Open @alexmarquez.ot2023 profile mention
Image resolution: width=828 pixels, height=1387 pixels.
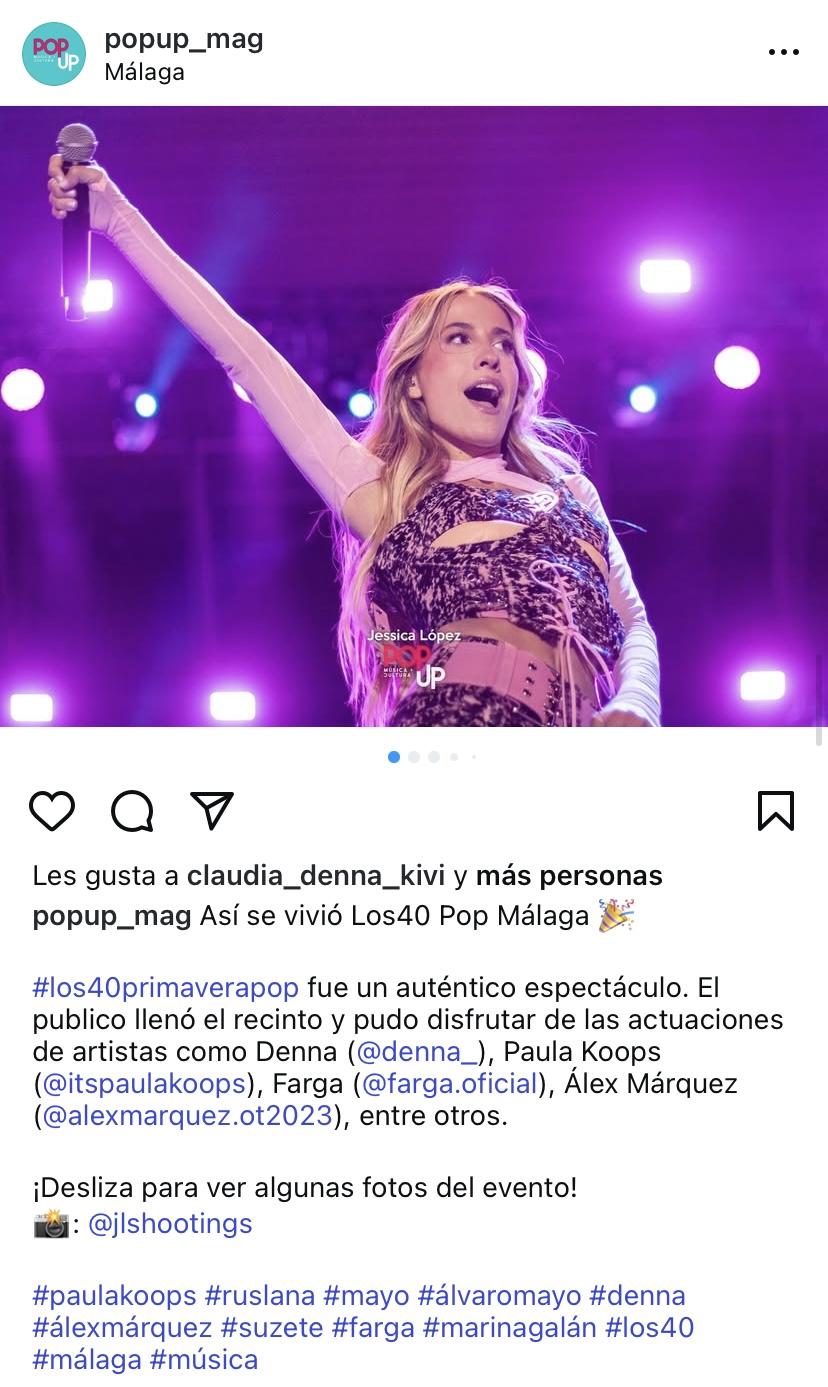point(187,1116)
